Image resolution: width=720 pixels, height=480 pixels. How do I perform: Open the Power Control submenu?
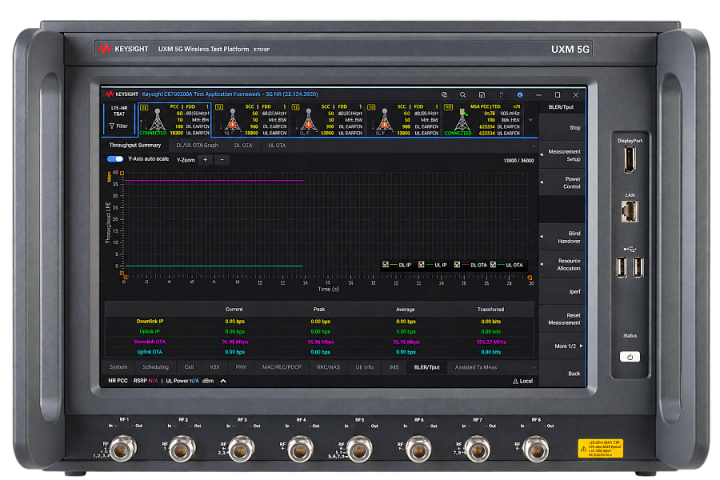(x=562, y=183)
